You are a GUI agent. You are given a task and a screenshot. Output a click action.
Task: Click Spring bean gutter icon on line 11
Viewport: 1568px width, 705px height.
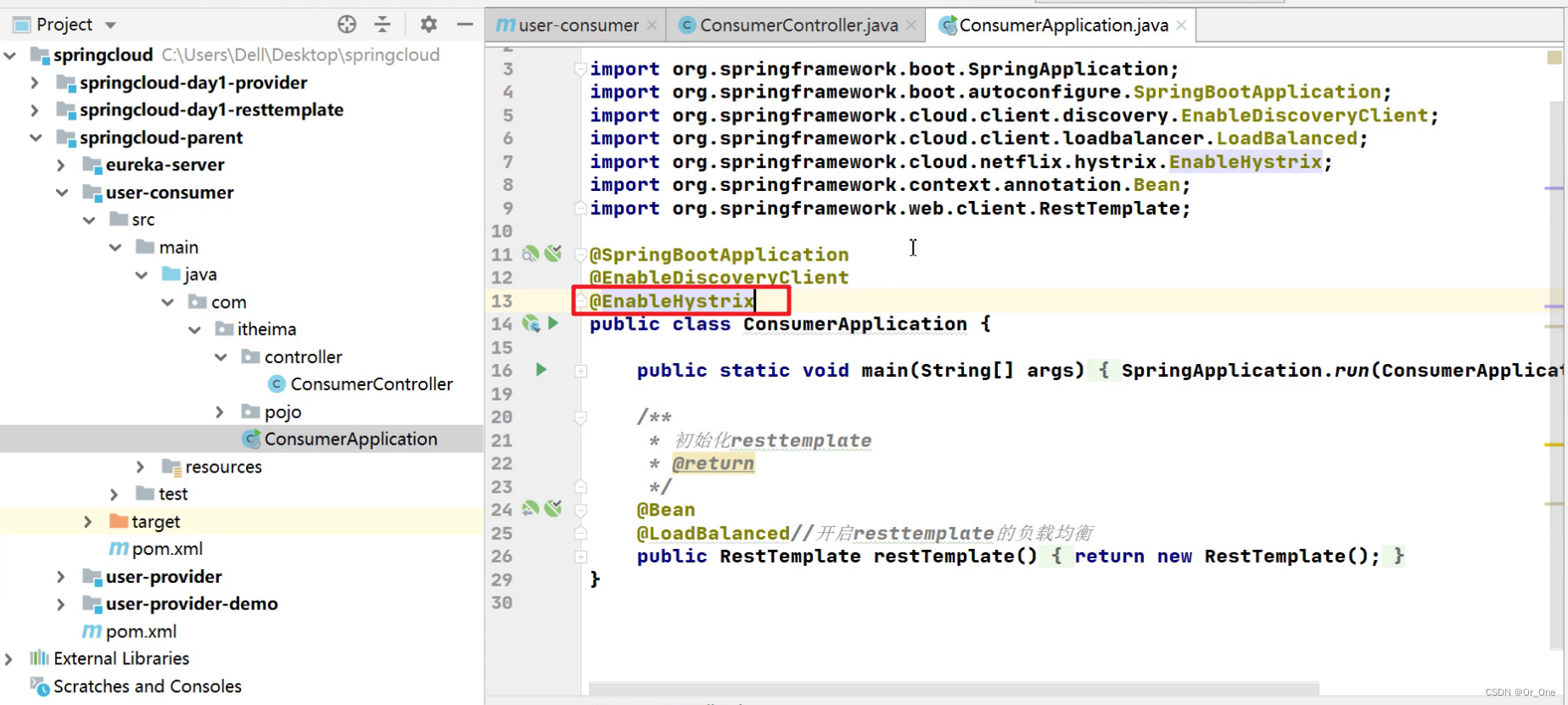(x=530, y=254)
